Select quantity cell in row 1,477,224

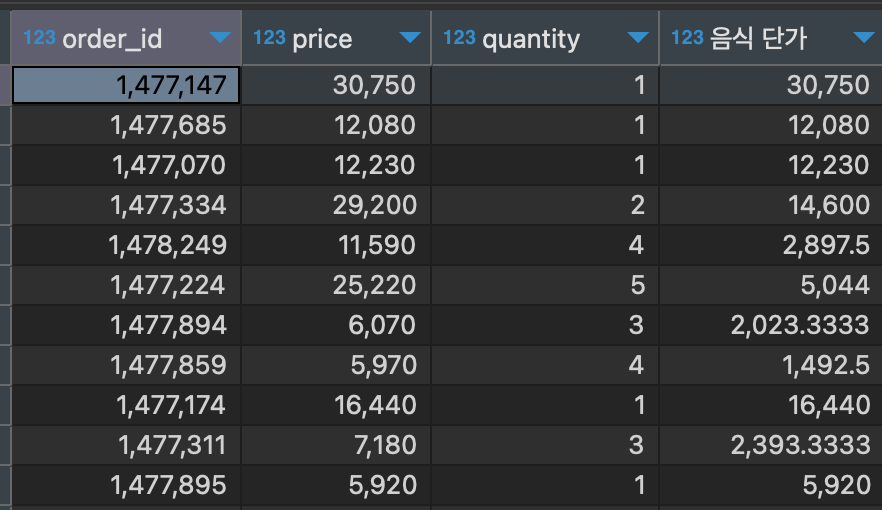click(545, 285)
